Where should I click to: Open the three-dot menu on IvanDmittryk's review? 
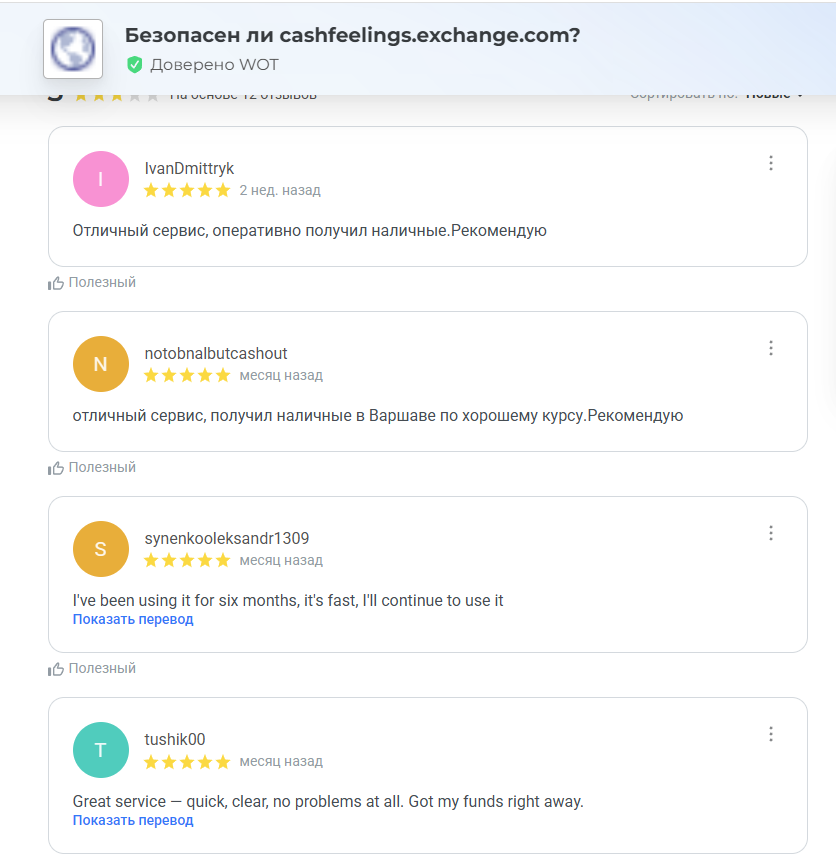[x=771, y=163]
